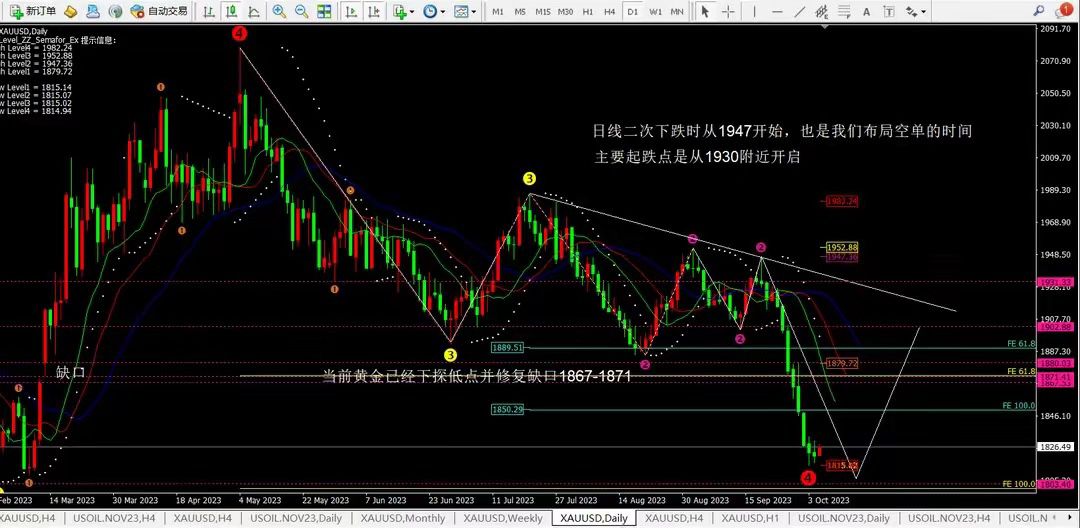
Task: Select the annotation about 修复缺口1867-1871
Action: pos(477,377)
